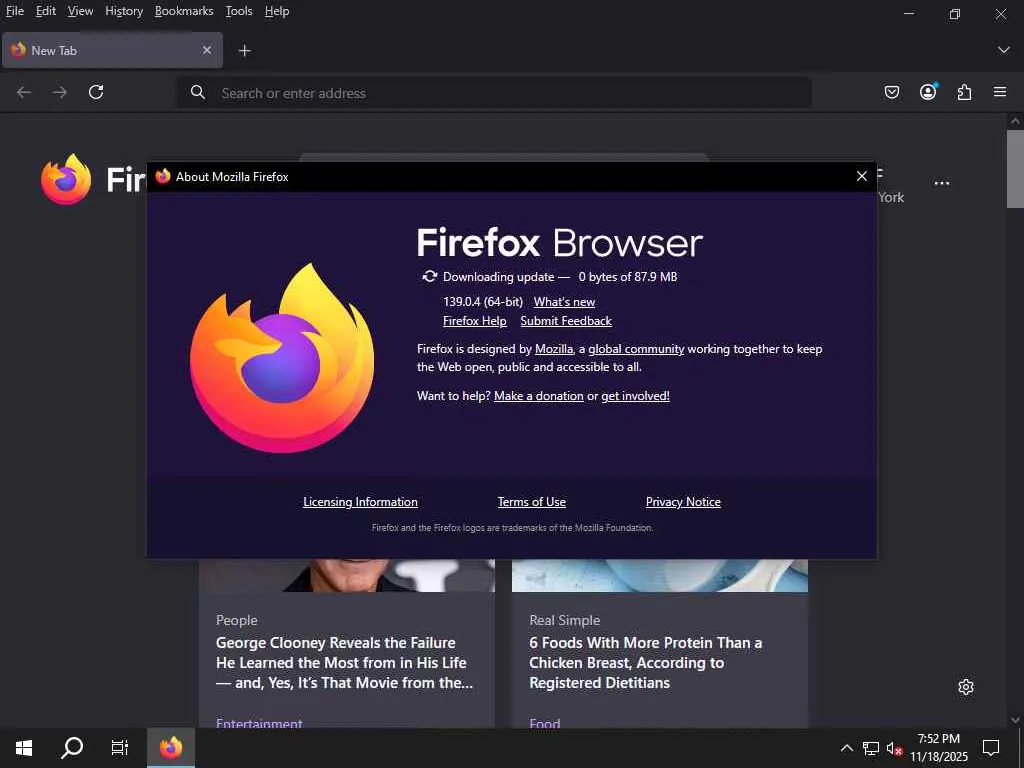Open the Help menu

click(277, 11)
